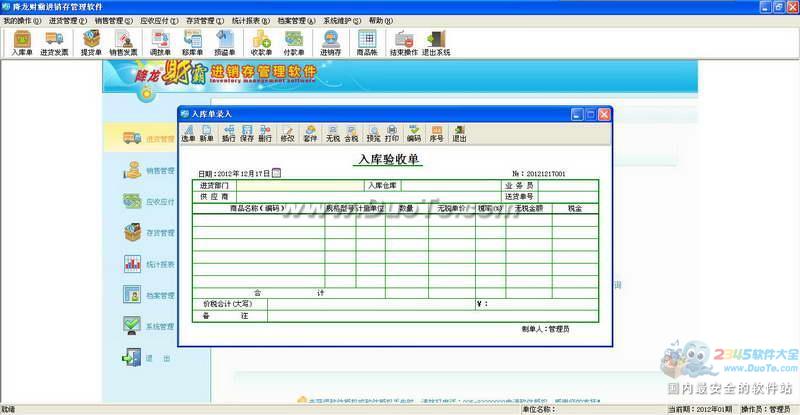Screen dimensions: 800x415
Task: Open 销售管理 menu
Action: (x=113, y=20)
